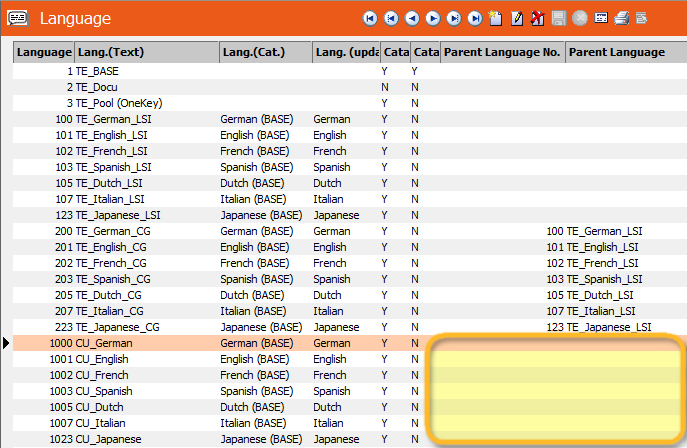Select the TE_Italian_LSI row
Image resolution: width=687 pixels, height=448 pixels.
350,199
